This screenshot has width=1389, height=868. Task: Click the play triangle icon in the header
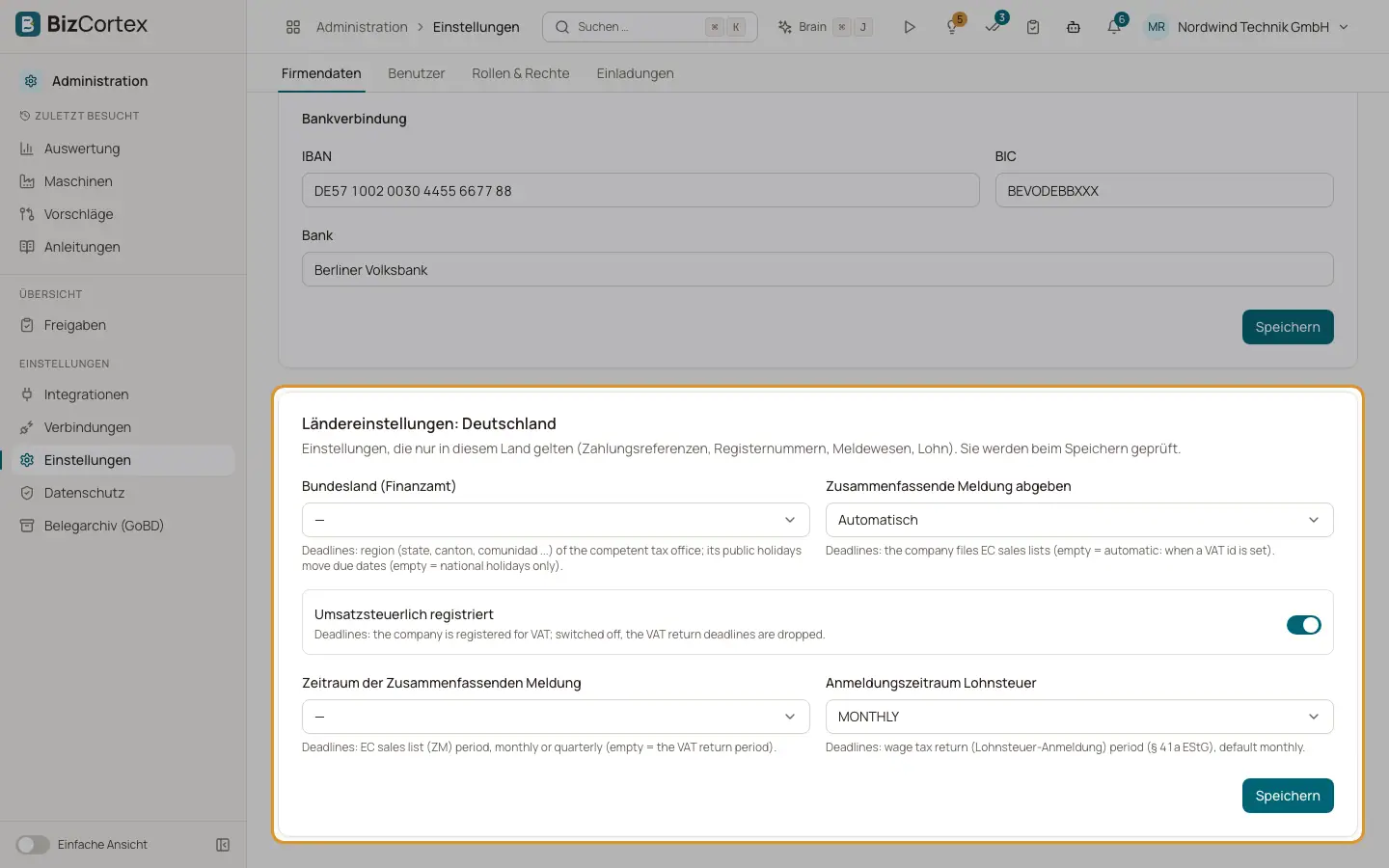[909, 27]
